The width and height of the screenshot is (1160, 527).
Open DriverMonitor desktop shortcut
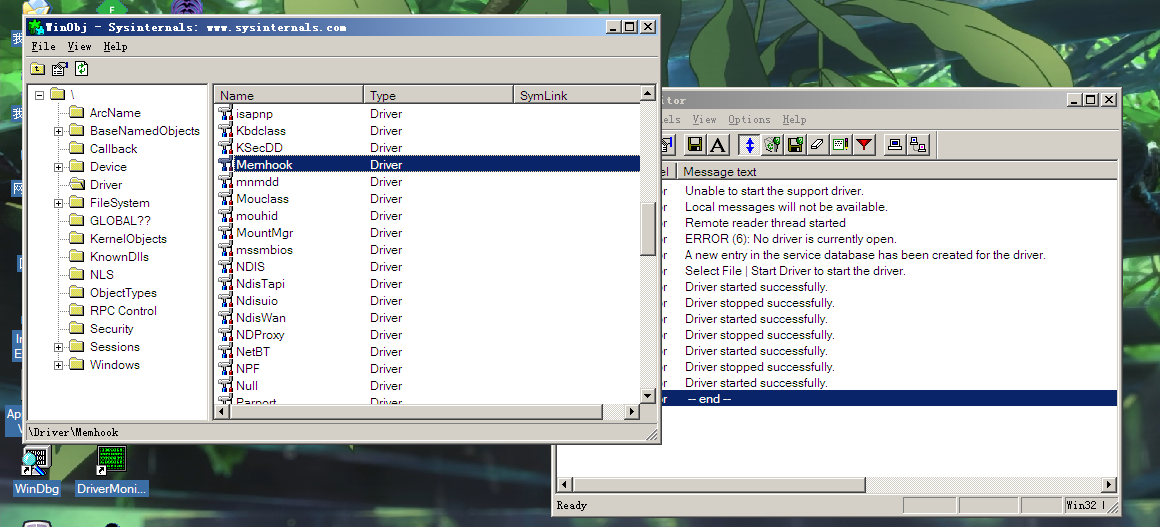tap(112, 471)
